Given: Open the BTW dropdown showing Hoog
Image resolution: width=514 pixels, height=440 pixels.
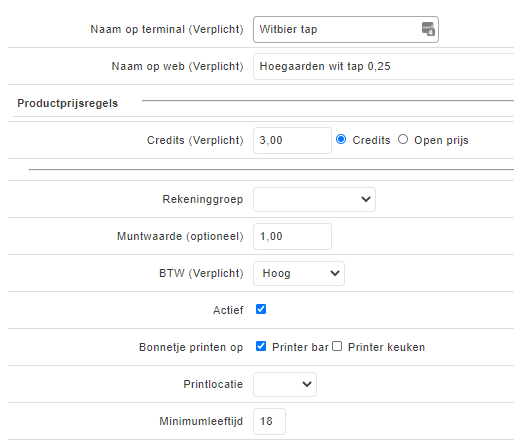Looking at the screenshot, I should [x=299, y=273].
